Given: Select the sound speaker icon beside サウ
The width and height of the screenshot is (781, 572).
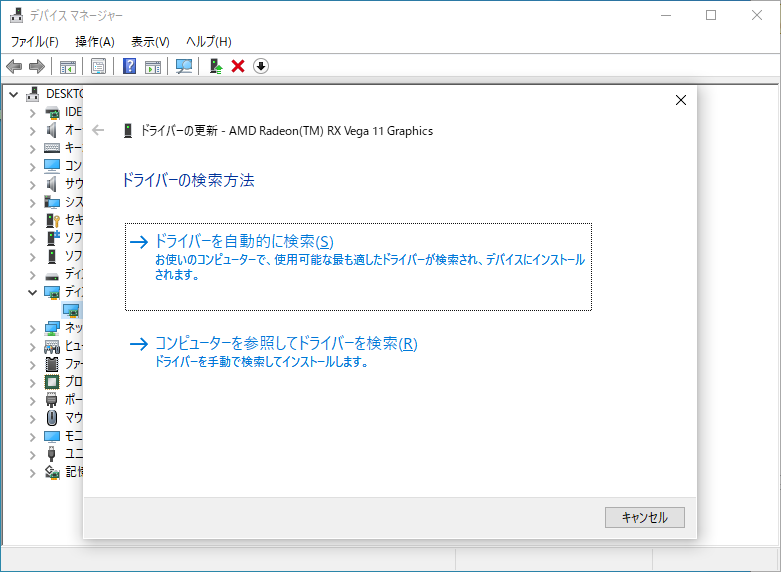Looking at the screenshot, I should click(52, 184).
